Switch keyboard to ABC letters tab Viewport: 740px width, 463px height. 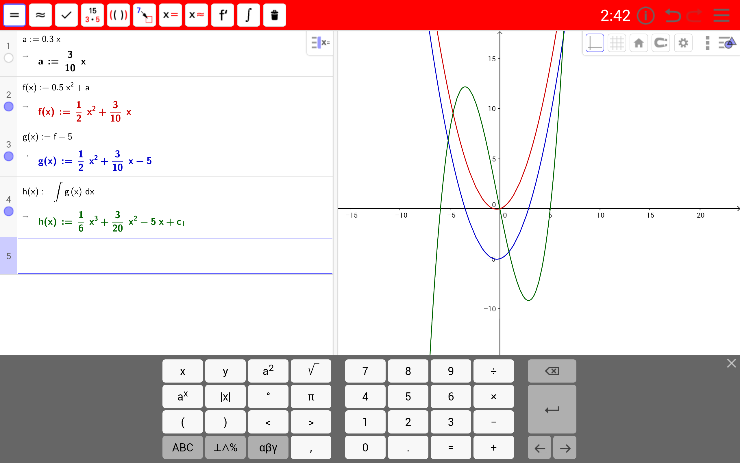(183, 448)
